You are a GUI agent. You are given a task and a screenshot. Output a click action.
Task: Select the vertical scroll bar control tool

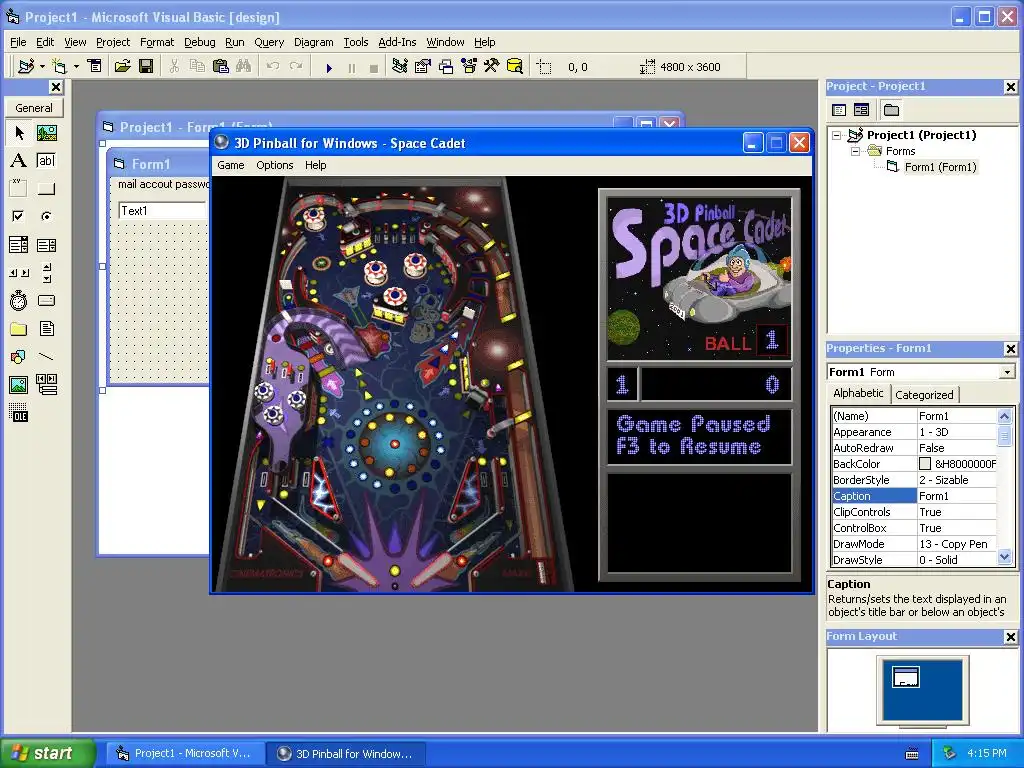(x=46, y=273)
